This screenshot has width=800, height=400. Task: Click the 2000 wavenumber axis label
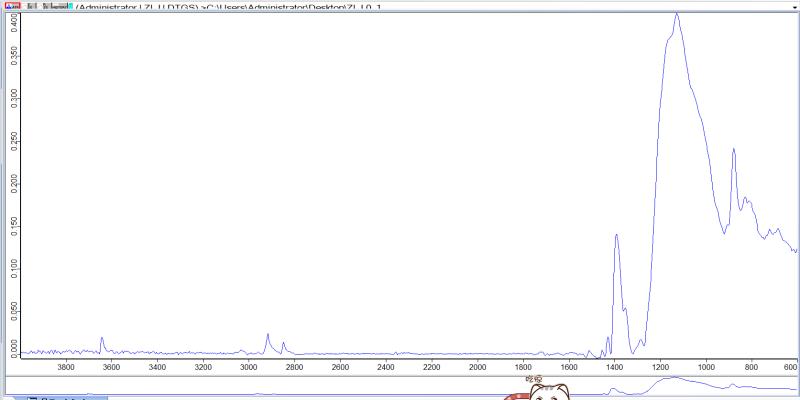(x=478, y=367)
